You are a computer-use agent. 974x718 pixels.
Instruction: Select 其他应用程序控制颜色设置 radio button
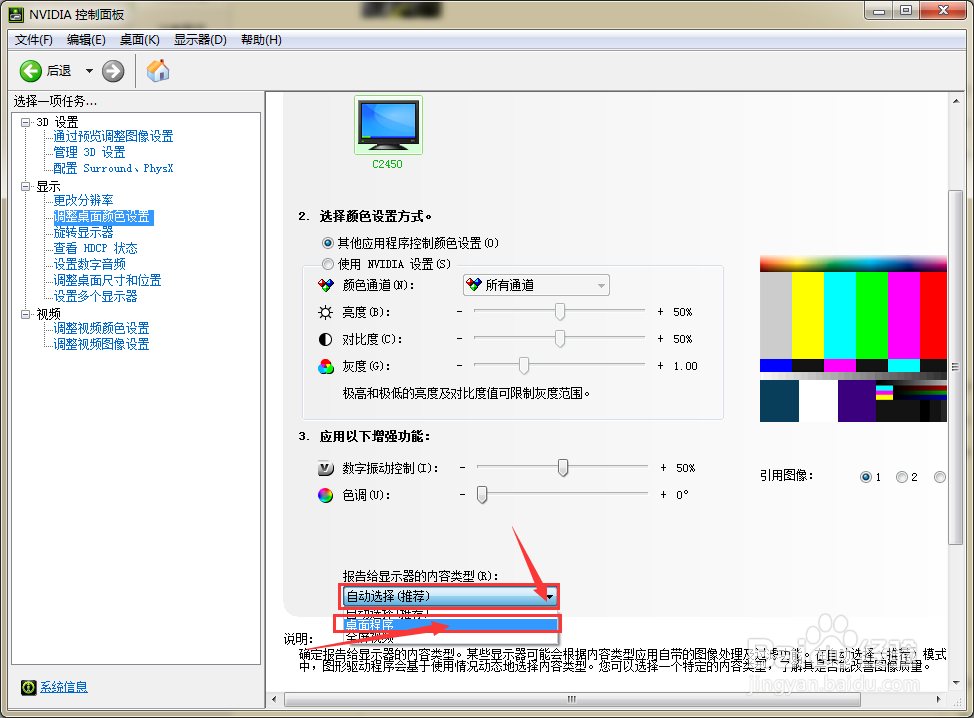pos(327,243)
